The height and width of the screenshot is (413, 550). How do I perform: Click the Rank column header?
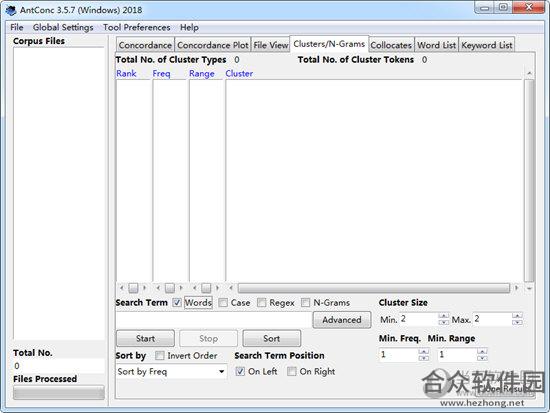(126, 73)
